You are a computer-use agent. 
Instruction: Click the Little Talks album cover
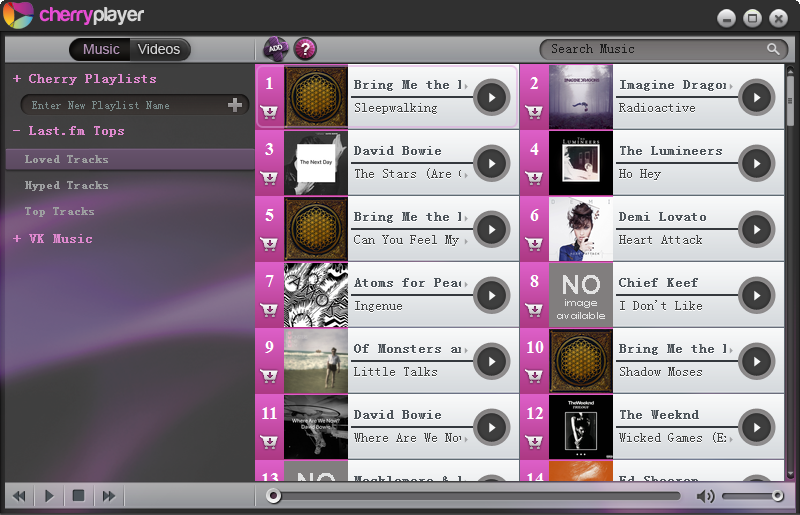point(316,361)
